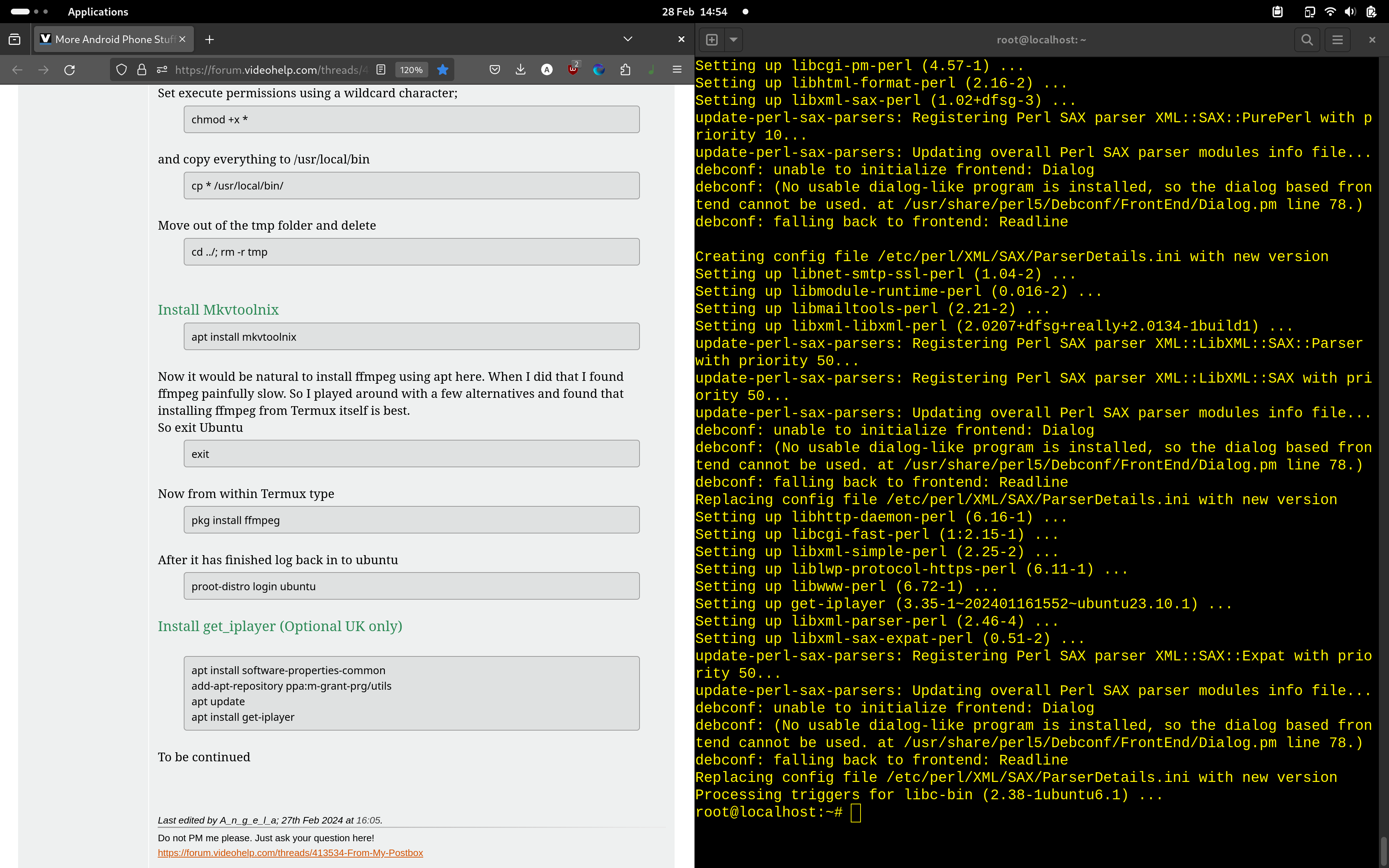Screen dimensions: 1389x868
Task: Toggle the blue bookmark star
Action: (442, 70)
